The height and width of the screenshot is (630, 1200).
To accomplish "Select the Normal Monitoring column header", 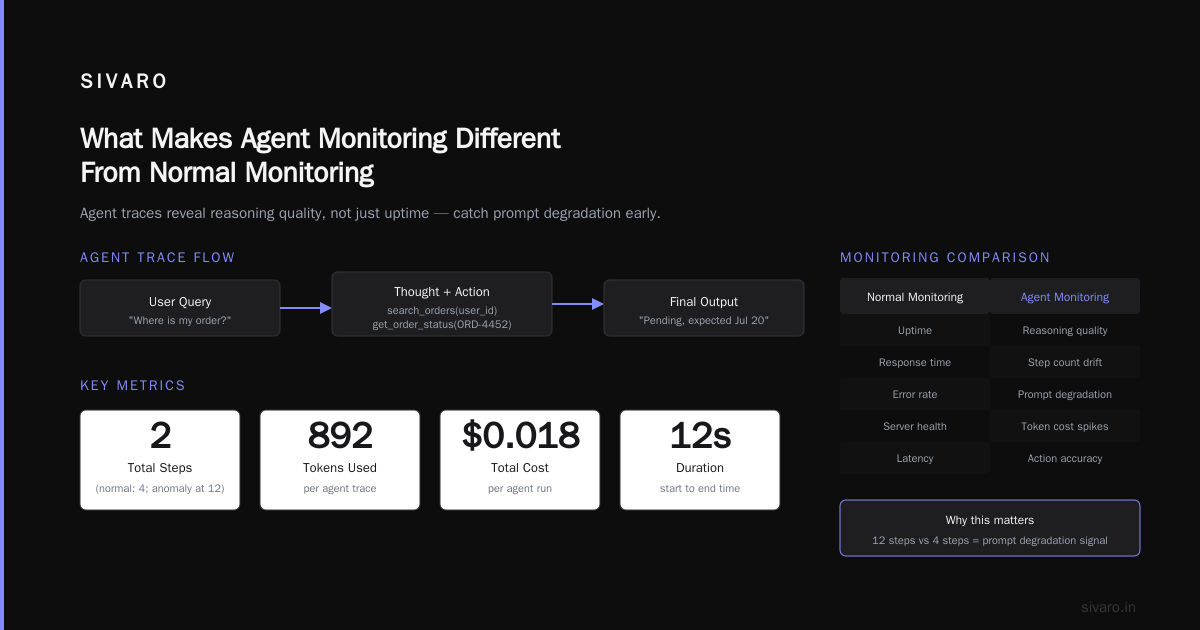I will click(915, 296).
